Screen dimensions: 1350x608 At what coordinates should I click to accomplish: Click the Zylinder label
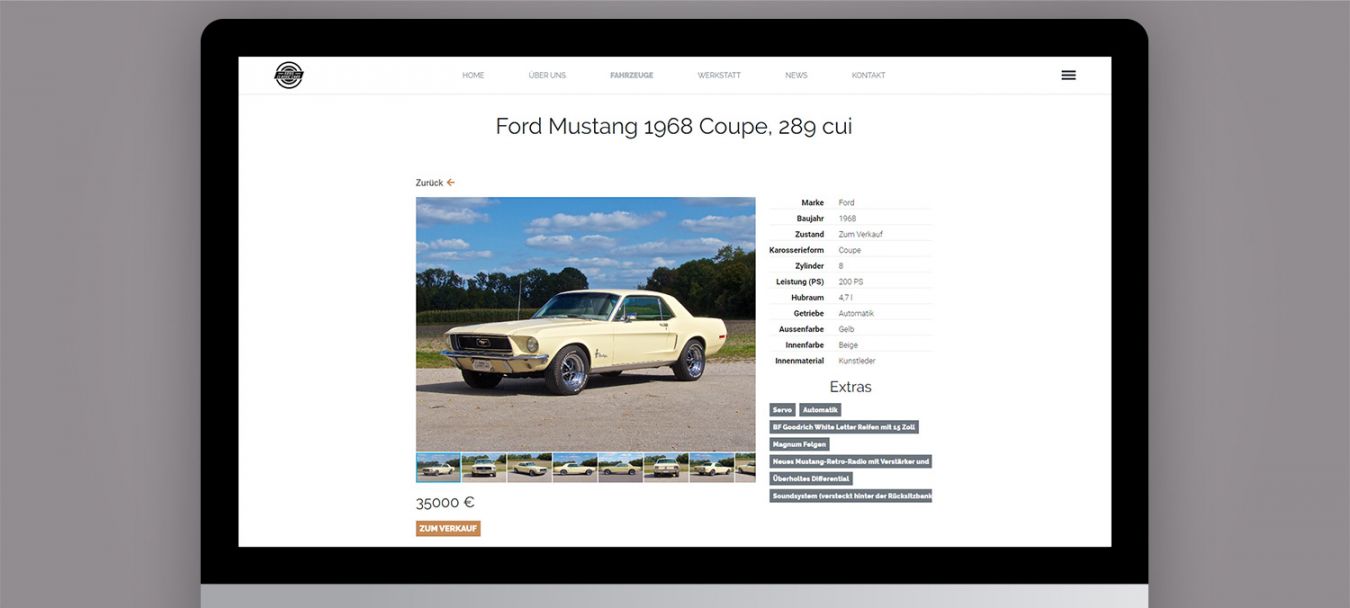point(809,266)
